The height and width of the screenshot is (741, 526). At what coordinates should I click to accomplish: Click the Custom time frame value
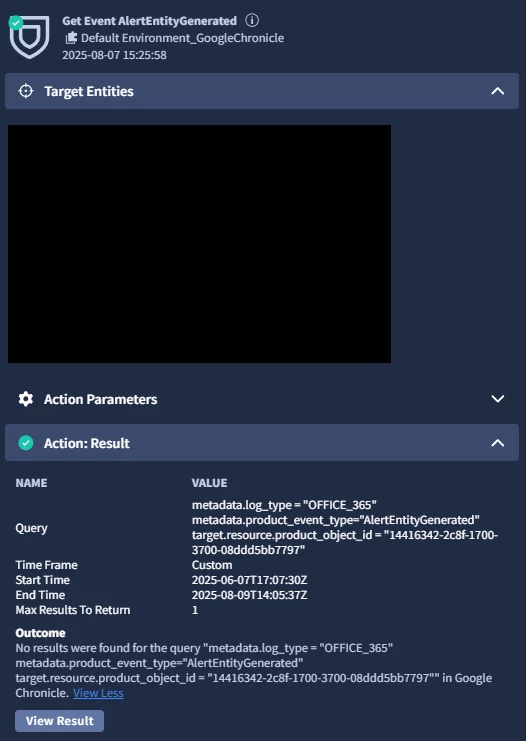[x=212, y=565]
